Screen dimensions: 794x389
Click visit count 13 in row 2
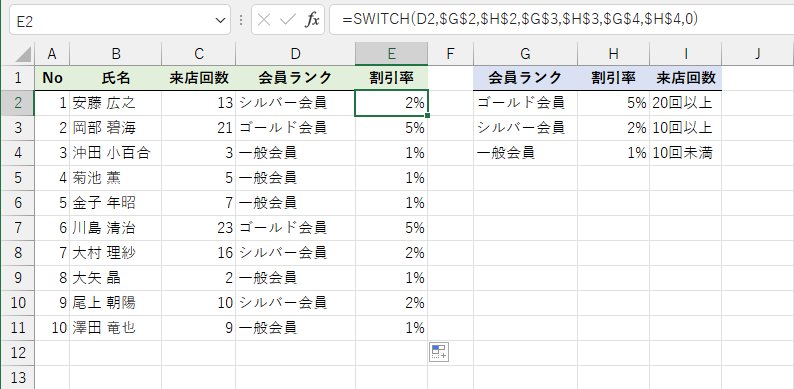pyautogui.click(x=198, y=103)
